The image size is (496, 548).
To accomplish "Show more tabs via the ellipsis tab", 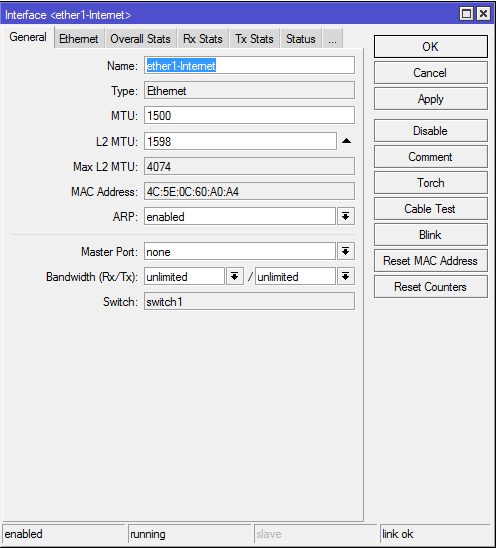I will coord(332,39).
